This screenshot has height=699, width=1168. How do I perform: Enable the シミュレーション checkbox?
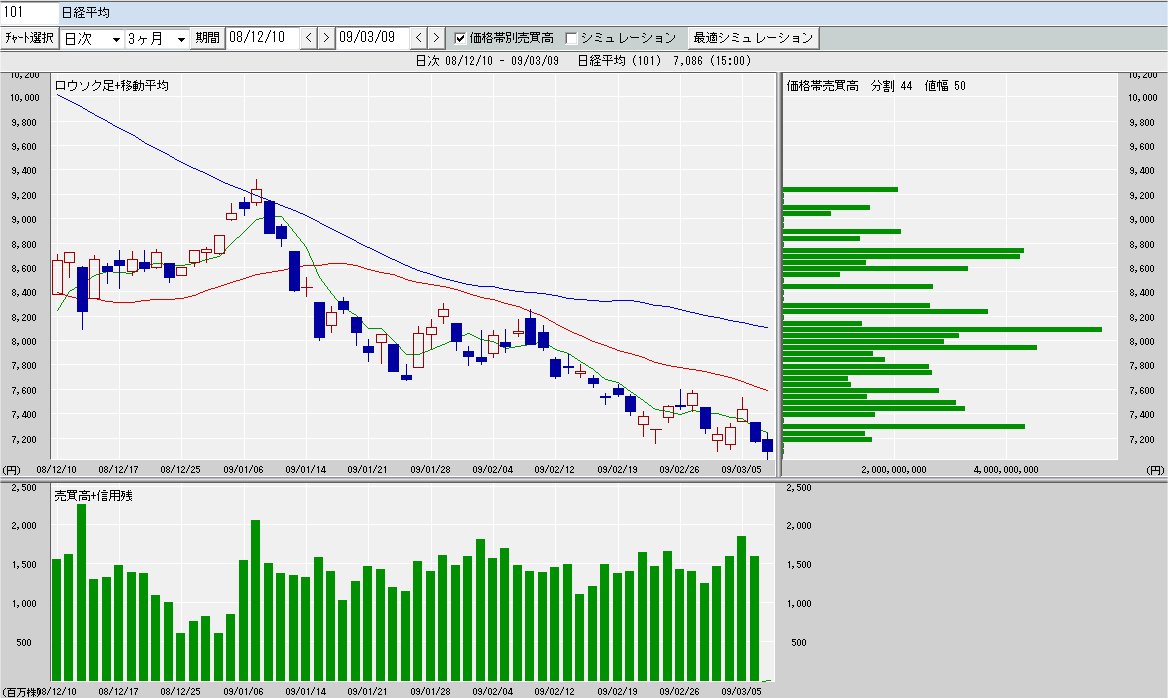[572, 38]
